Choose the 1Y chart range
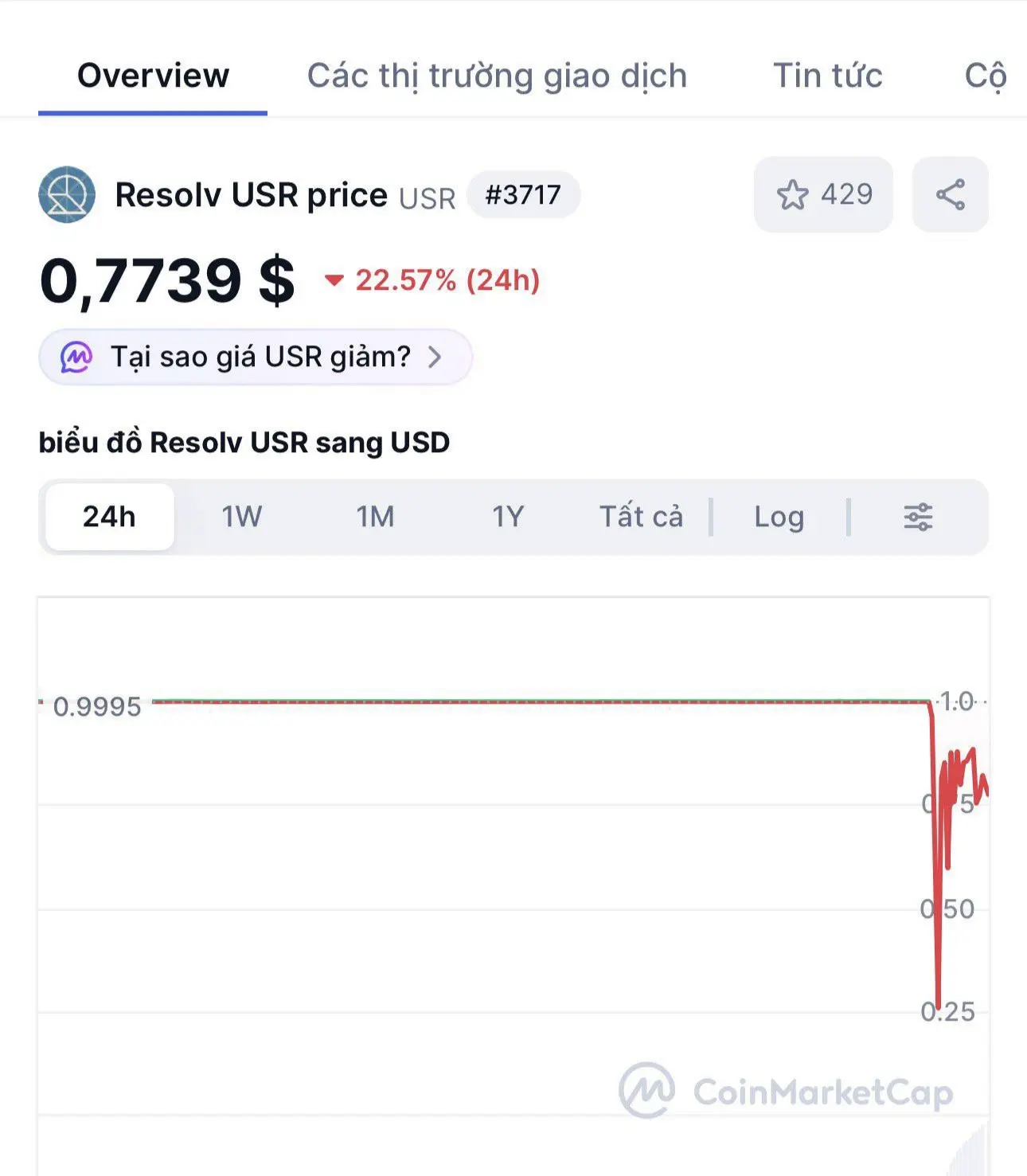Screen dimensions: 1027x1176 tap(508, 517)
